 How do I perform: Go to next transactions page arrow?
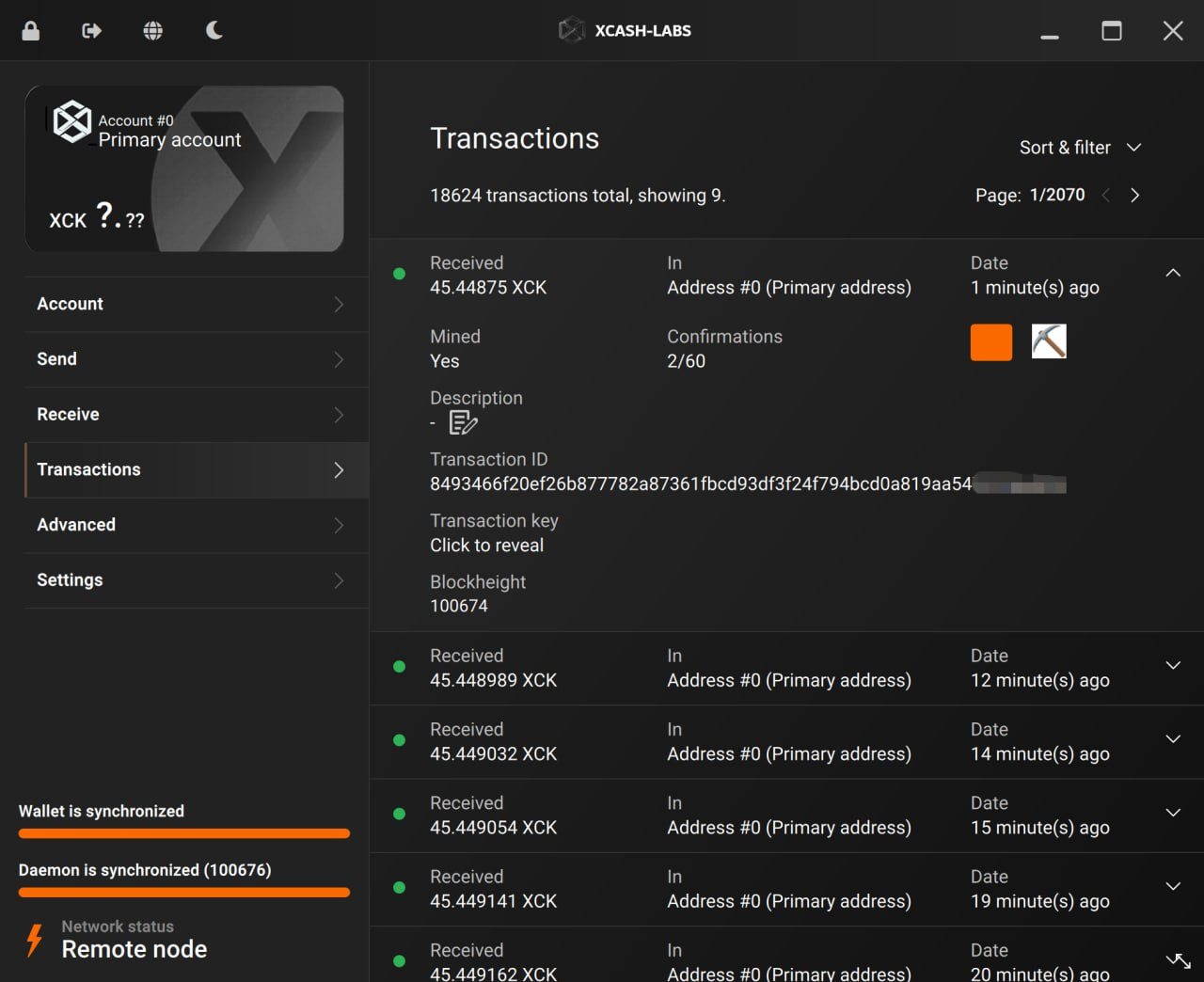pyautogui.click(x=1134, y=196)
